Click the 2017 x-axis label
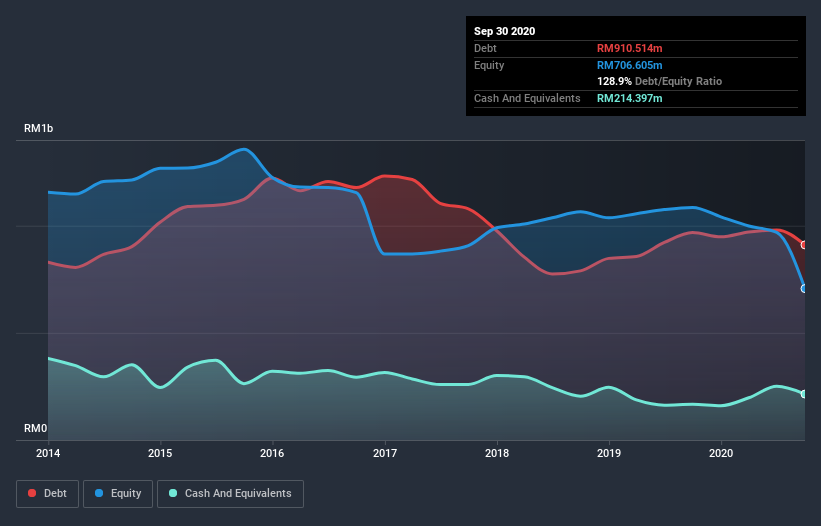Screen dimensions: 821x526 (385, 453)
